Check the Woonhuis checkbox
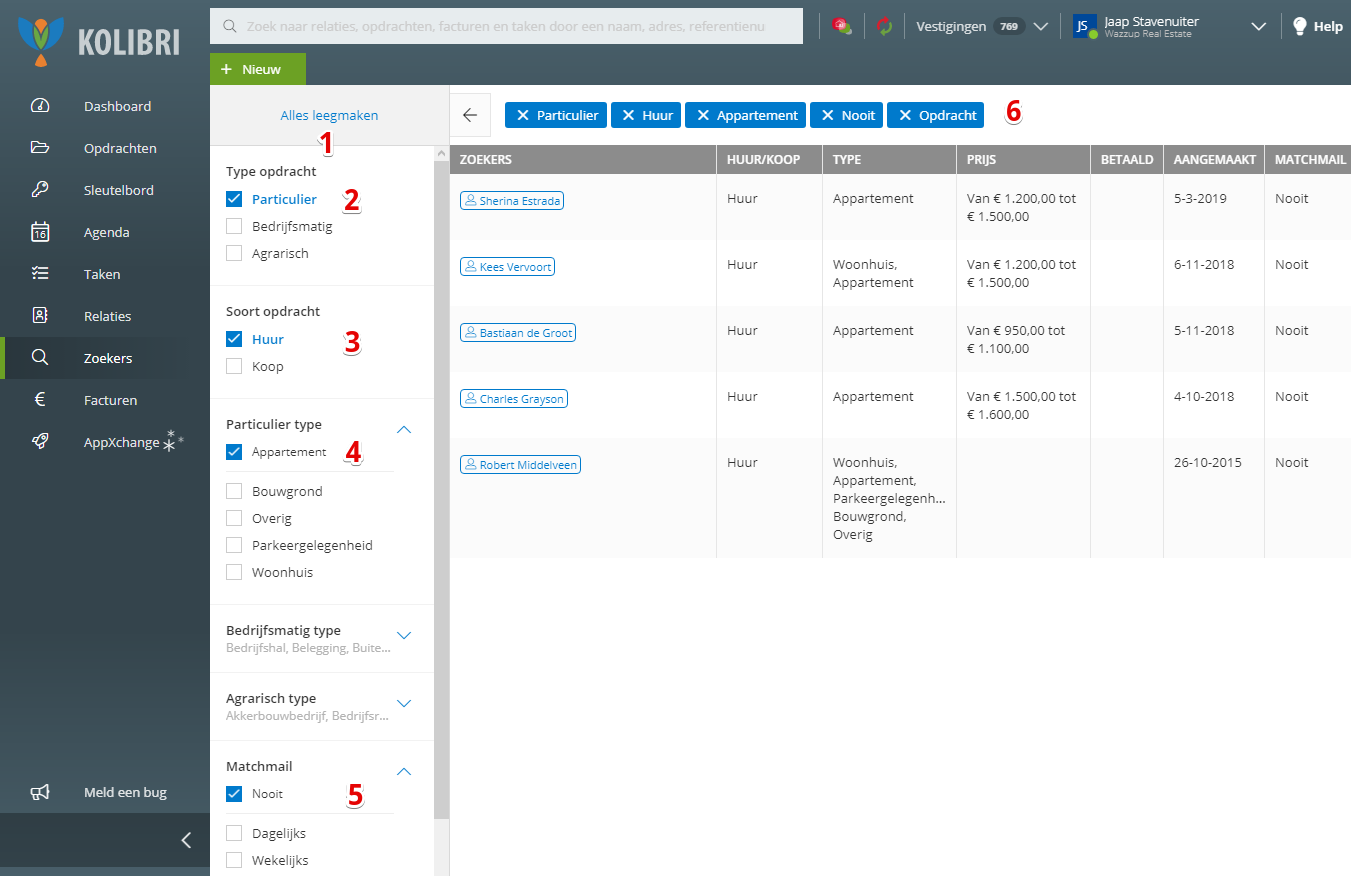 pos(234,572)
